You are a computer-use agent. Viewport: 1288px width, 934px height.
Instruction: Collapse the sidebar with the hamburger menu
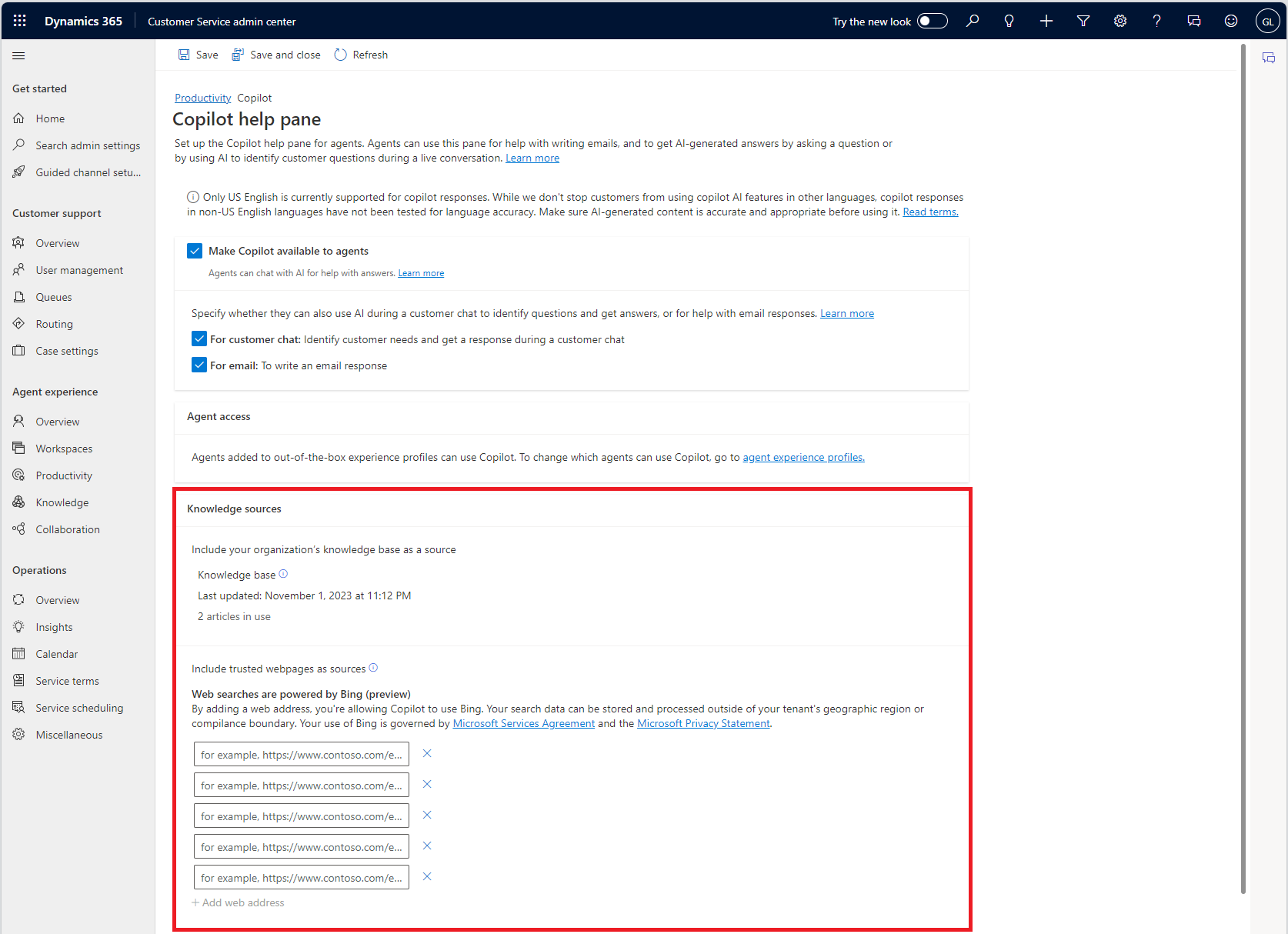(18, 55)
